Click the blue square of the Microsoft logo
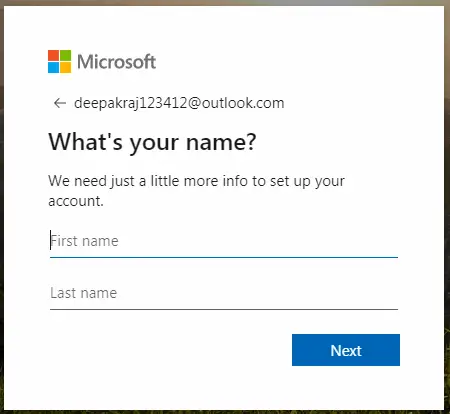450x414 pixels. coord(53,67)
